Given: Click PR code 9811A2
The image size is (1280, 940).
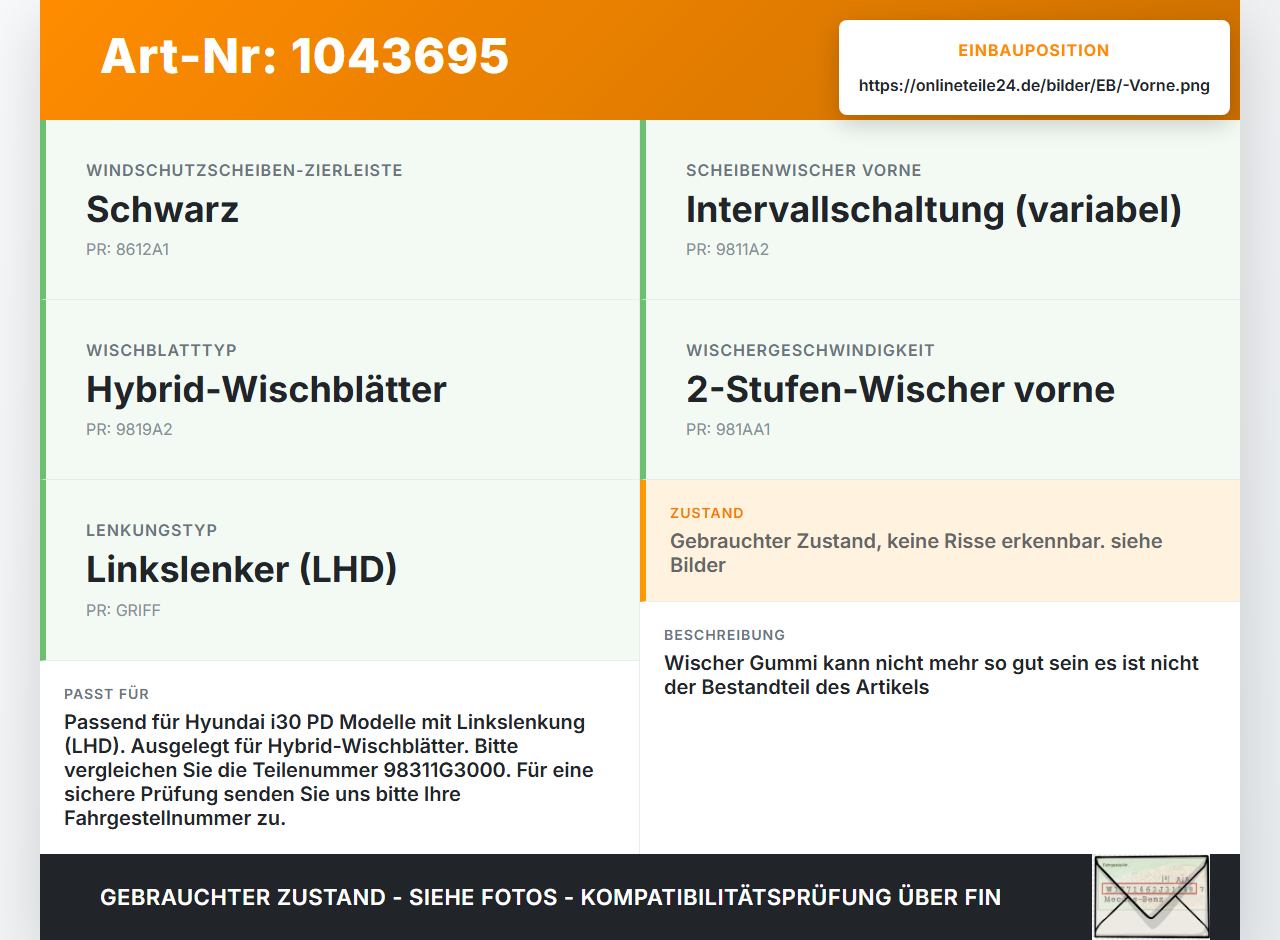Looking at the screenshot, I should [727, 249].
